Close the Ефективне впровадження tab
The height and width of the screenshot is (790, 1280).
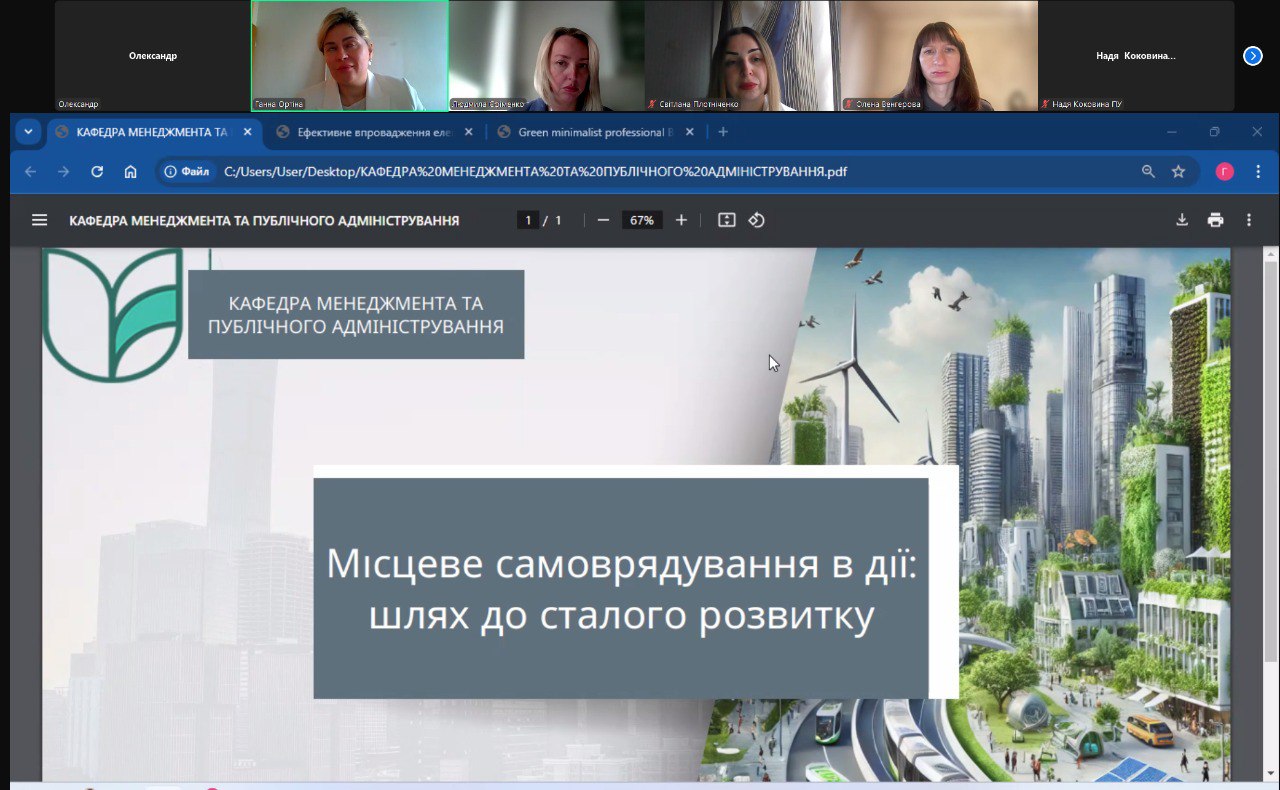click(469, 132)
